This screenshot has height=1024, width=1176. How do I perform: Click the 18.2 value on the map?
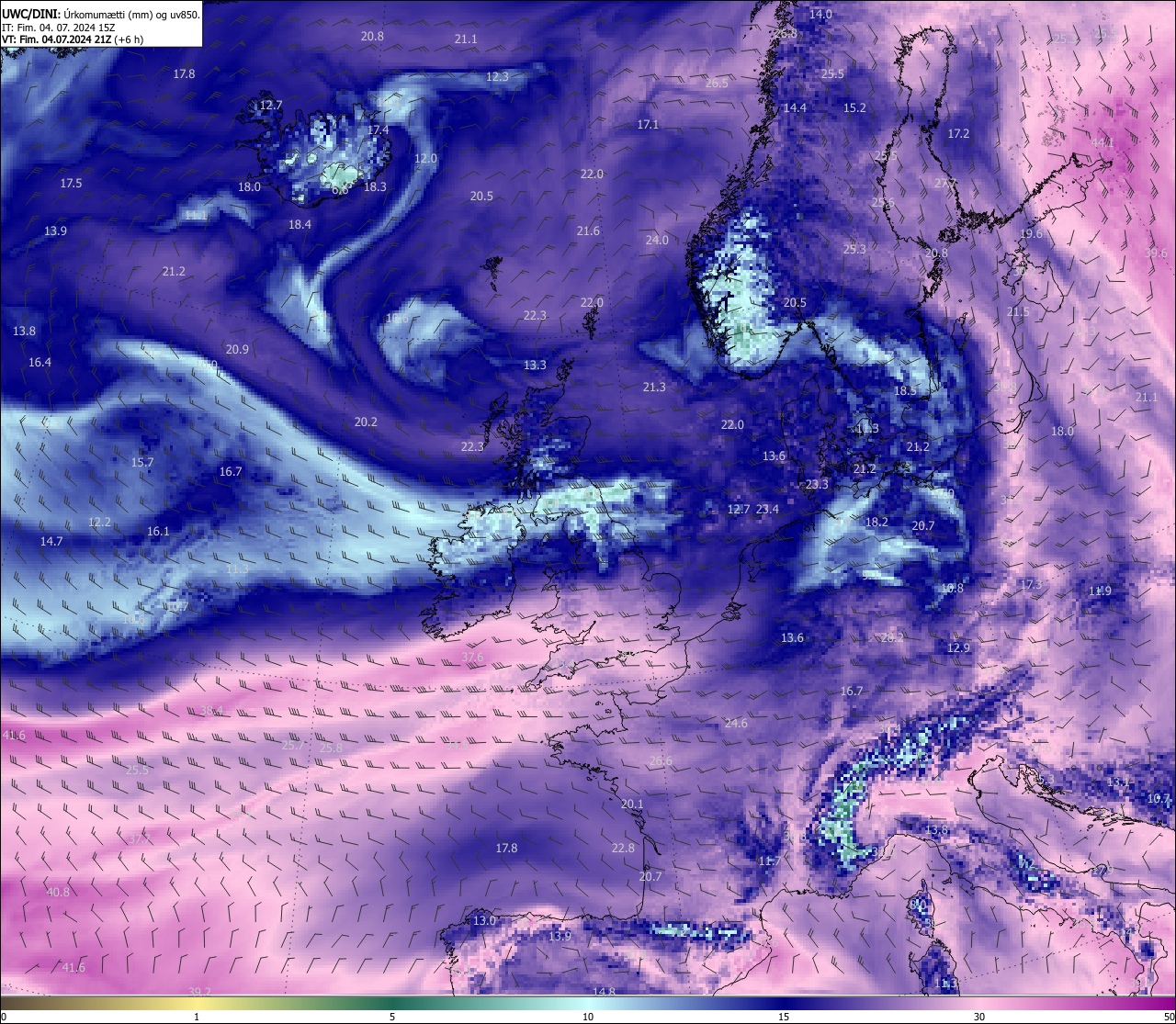876,523
